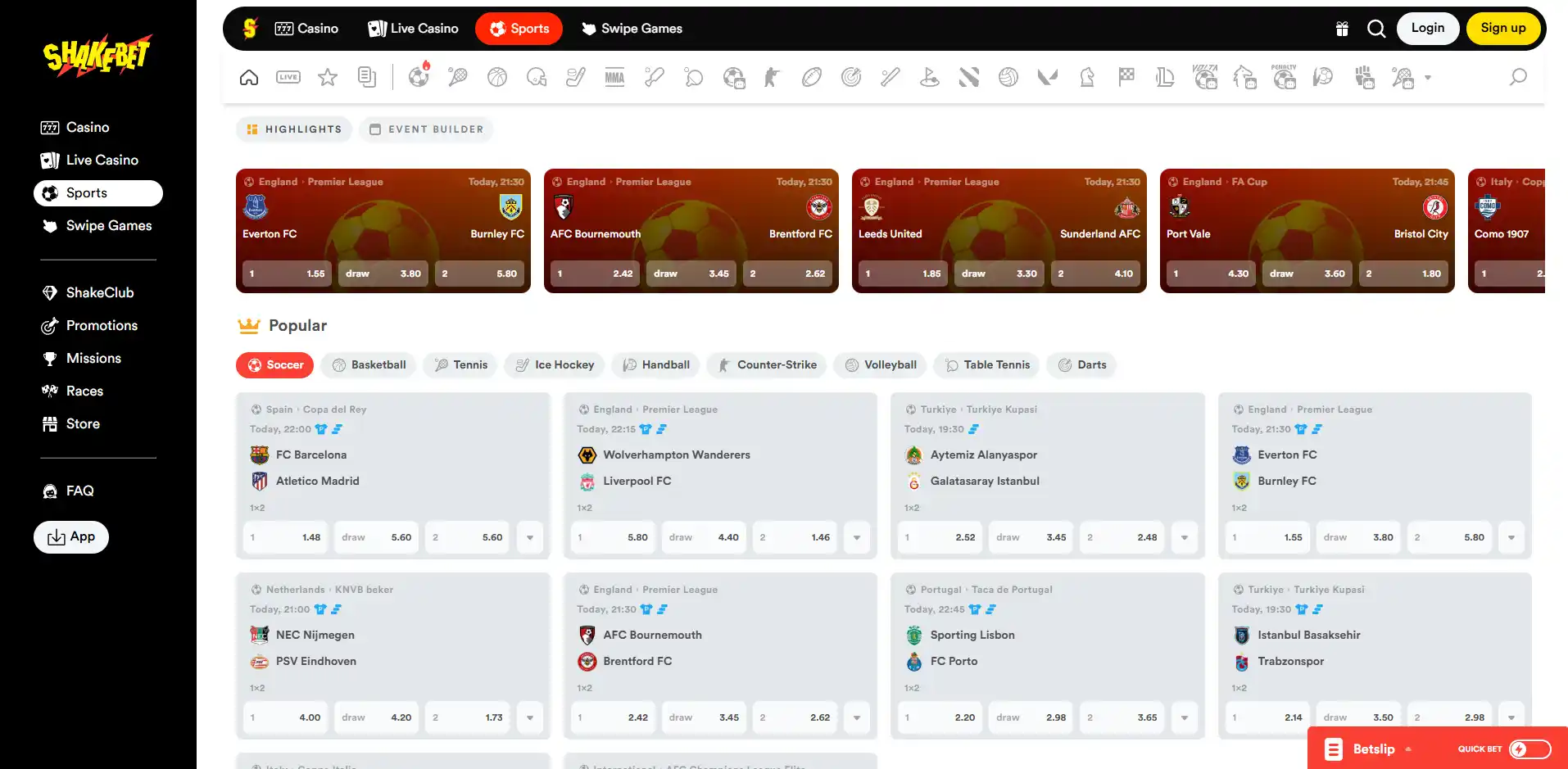Open Swipe Games in the top navigation

pos(632,29)
